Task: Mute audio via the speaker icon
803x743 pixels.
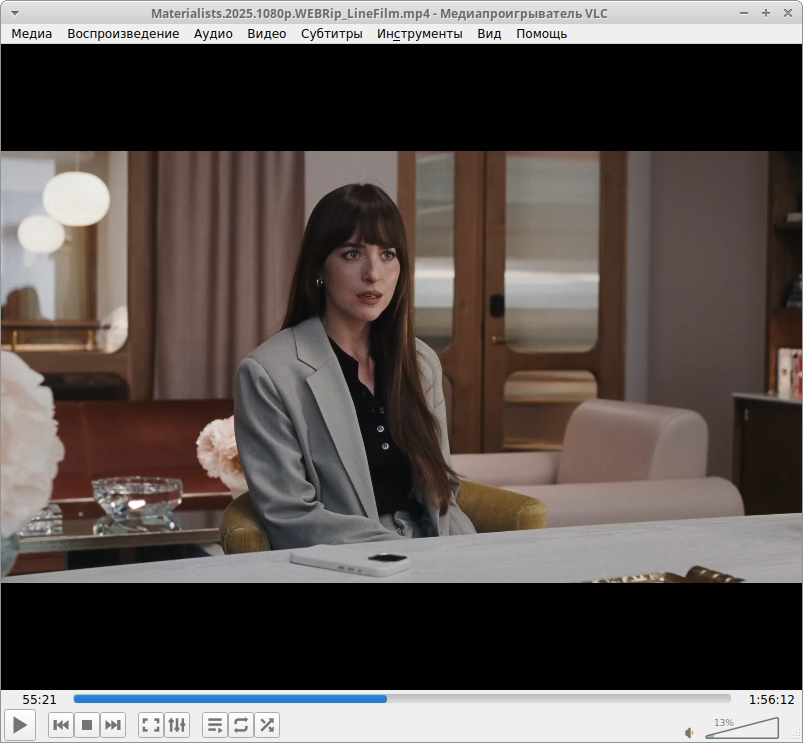Action: coord(689,733)
